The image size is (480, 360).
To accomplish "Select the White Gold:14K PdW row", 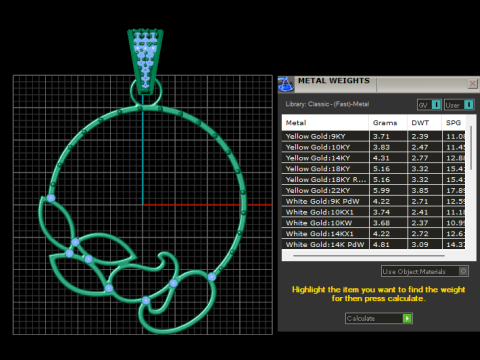I will [374, 244].
